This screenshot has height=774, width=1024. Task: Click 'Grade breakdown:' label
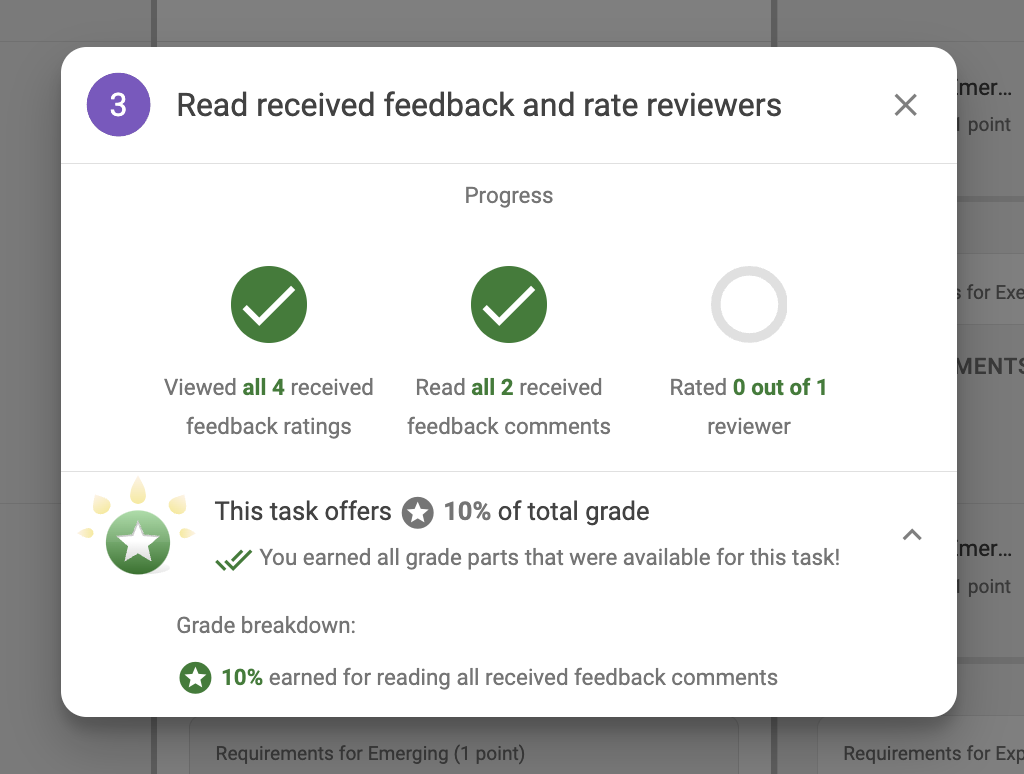[266, 627]
